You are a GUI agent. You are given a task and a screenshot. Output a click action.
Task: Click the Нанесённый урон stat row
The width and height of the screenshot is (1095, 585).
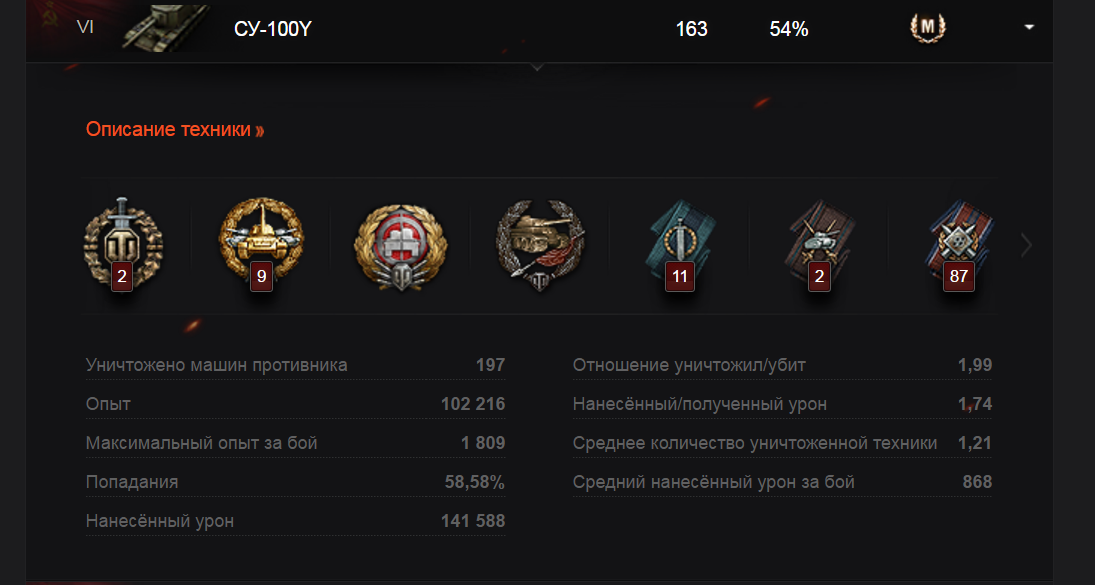(295, 521)
